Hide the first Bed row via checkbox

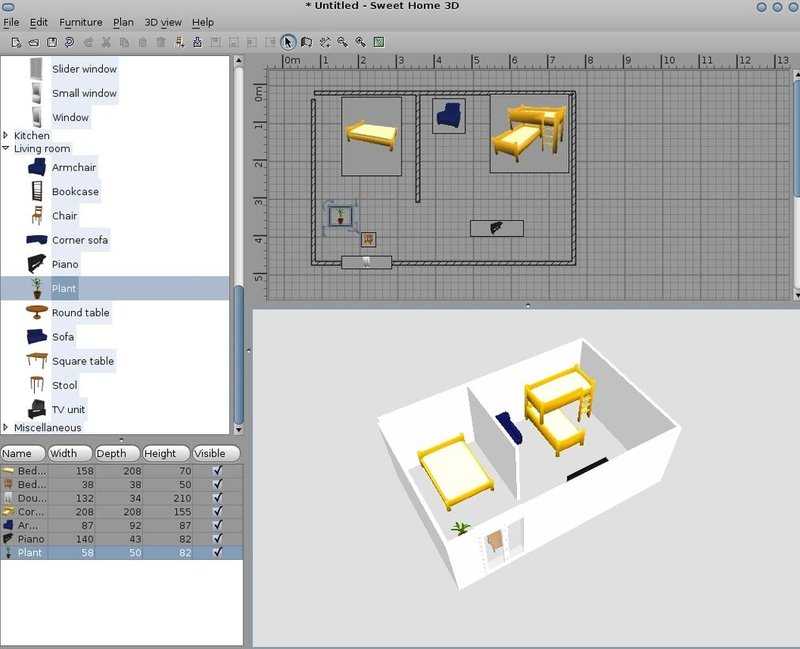pyautogui.click(x=217, y=470)
